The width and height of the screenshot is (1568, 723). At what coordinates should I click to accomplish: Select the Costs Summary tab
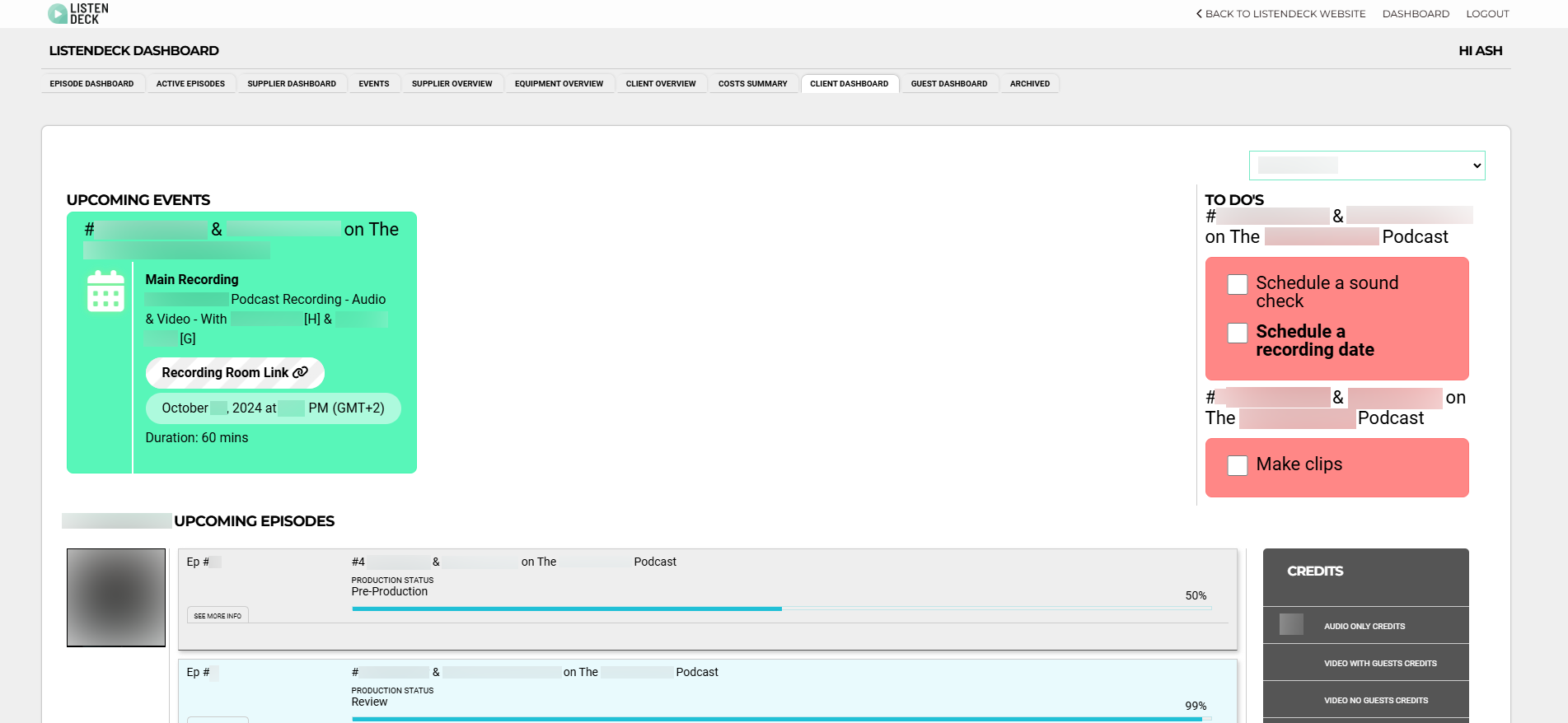752,84
